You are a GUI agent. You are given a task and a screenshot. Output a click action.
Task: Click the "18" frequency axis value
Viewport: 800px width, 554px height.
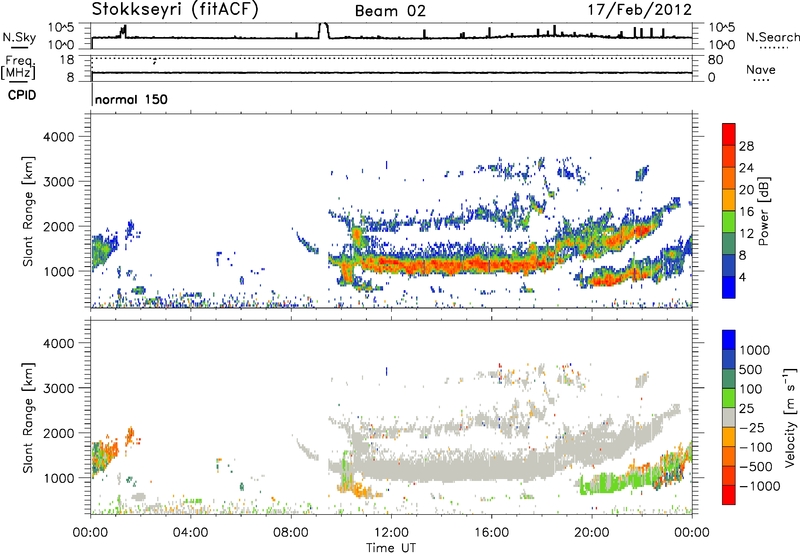[67, 60]
